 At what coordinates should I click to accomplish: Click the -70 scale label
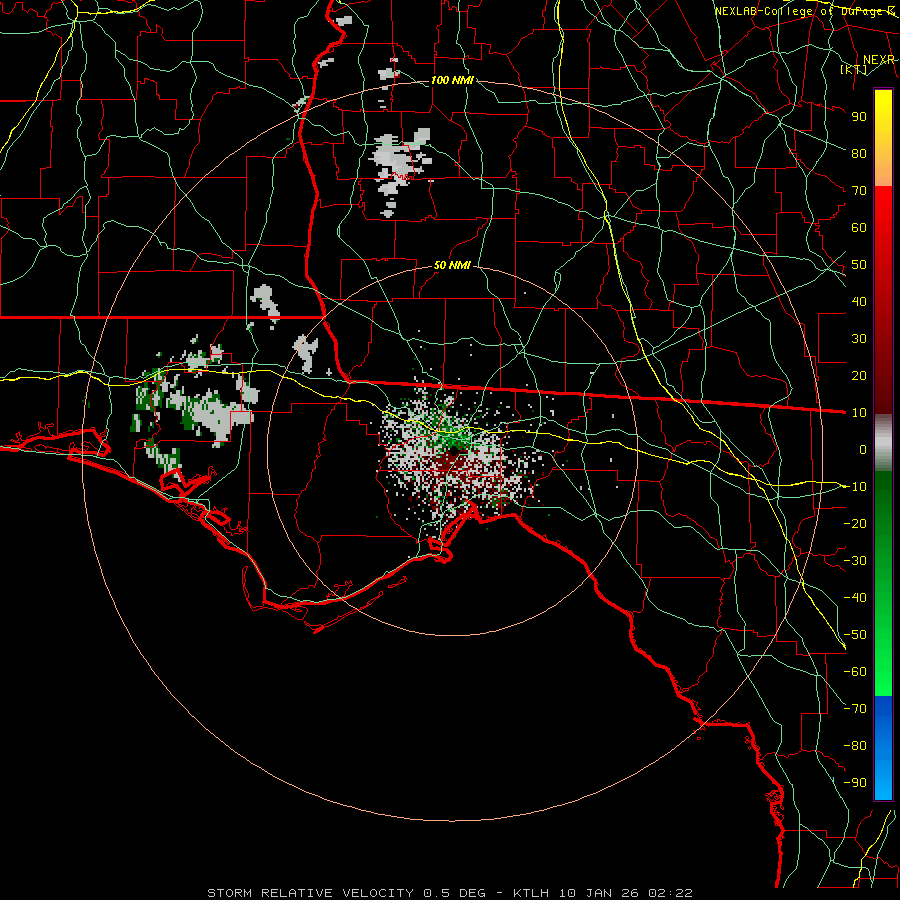[855, 709]
